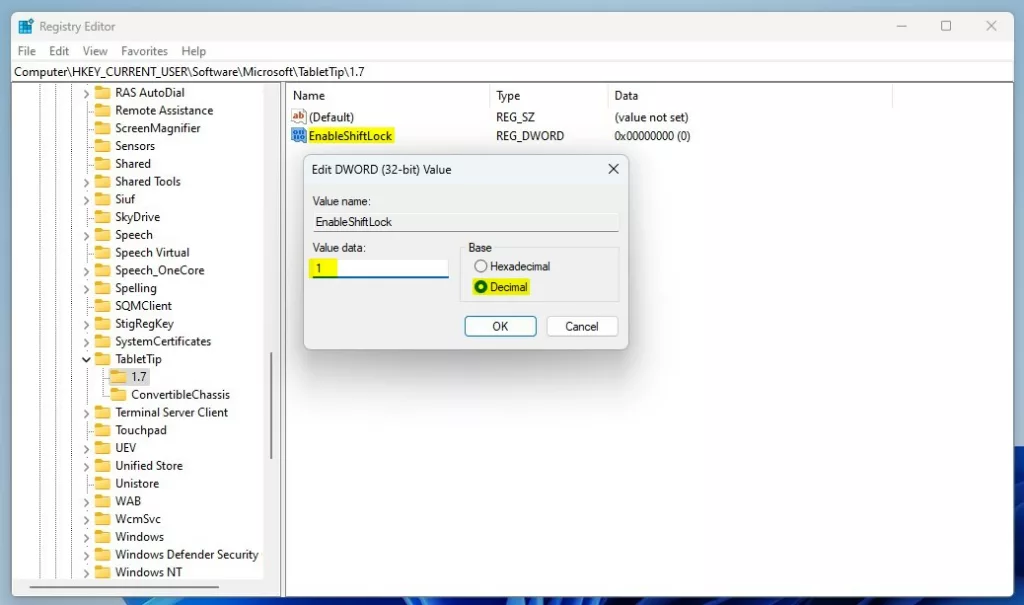
Task: Open the Help menu
Action: pyautogui.click(x=193, y=51)
